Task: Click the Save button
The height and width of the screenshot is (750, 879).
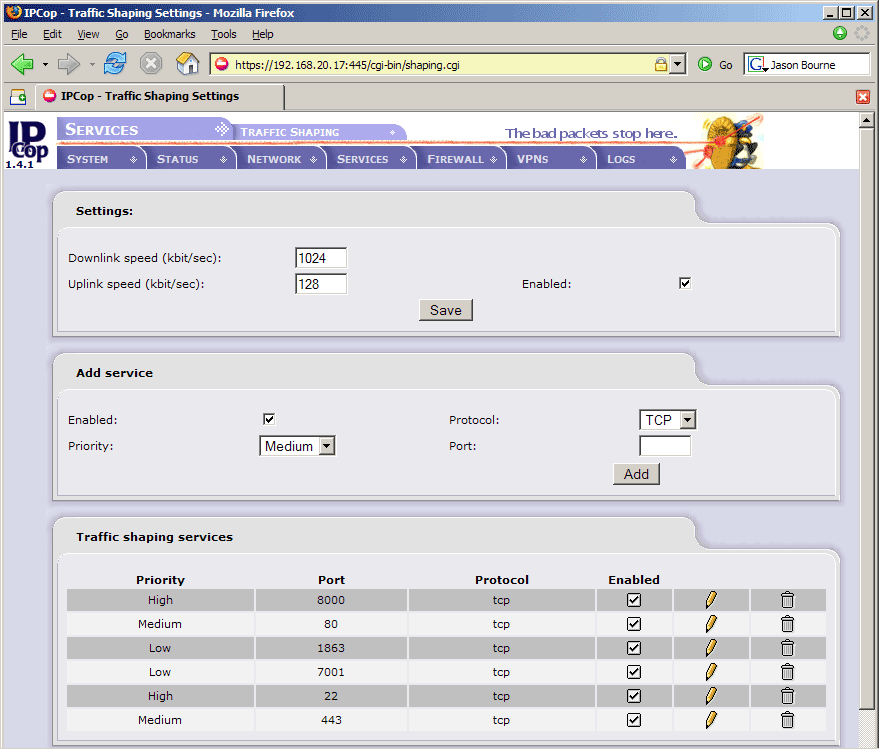Action: pos(445,310)
